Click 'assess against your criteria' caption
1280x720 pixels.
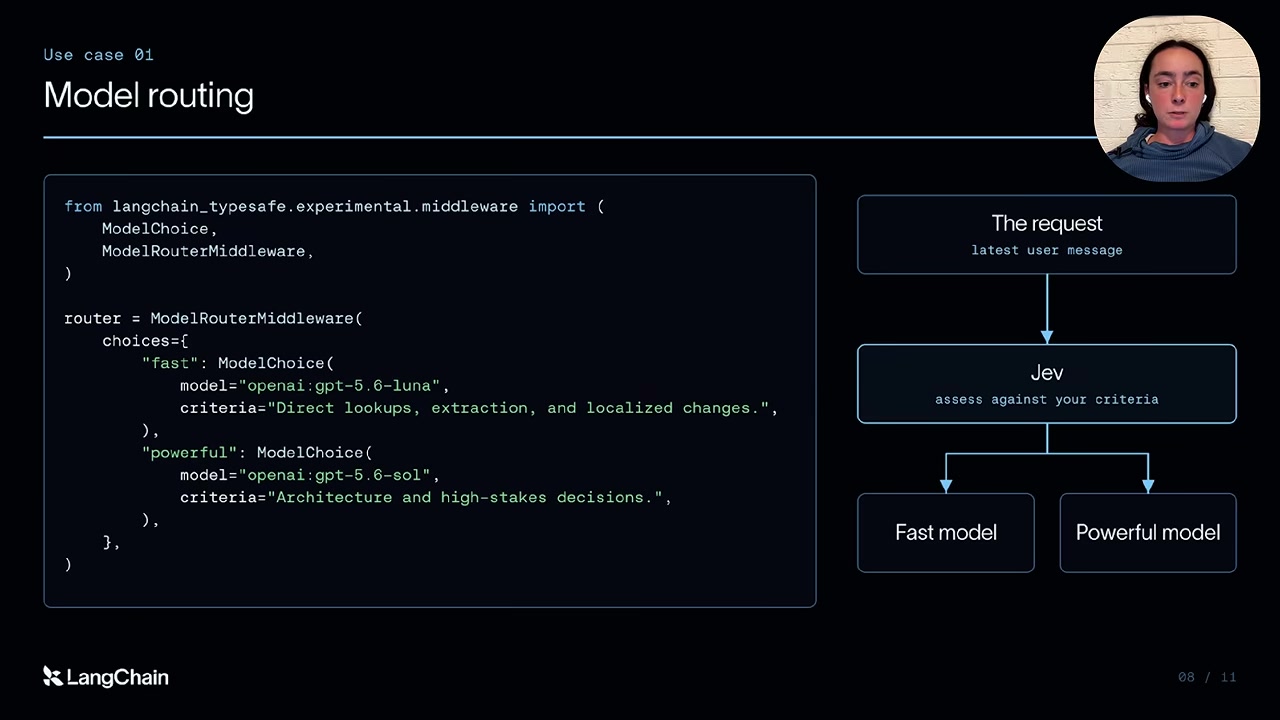pos(1047,399)
